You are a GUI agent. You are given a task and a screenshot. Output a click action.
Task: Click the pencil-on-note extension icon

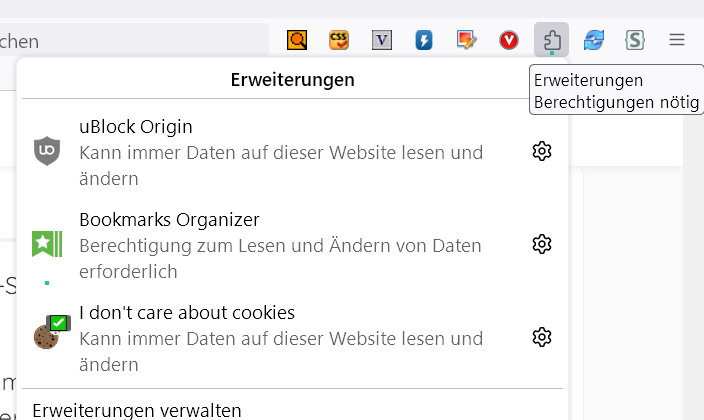466,41
